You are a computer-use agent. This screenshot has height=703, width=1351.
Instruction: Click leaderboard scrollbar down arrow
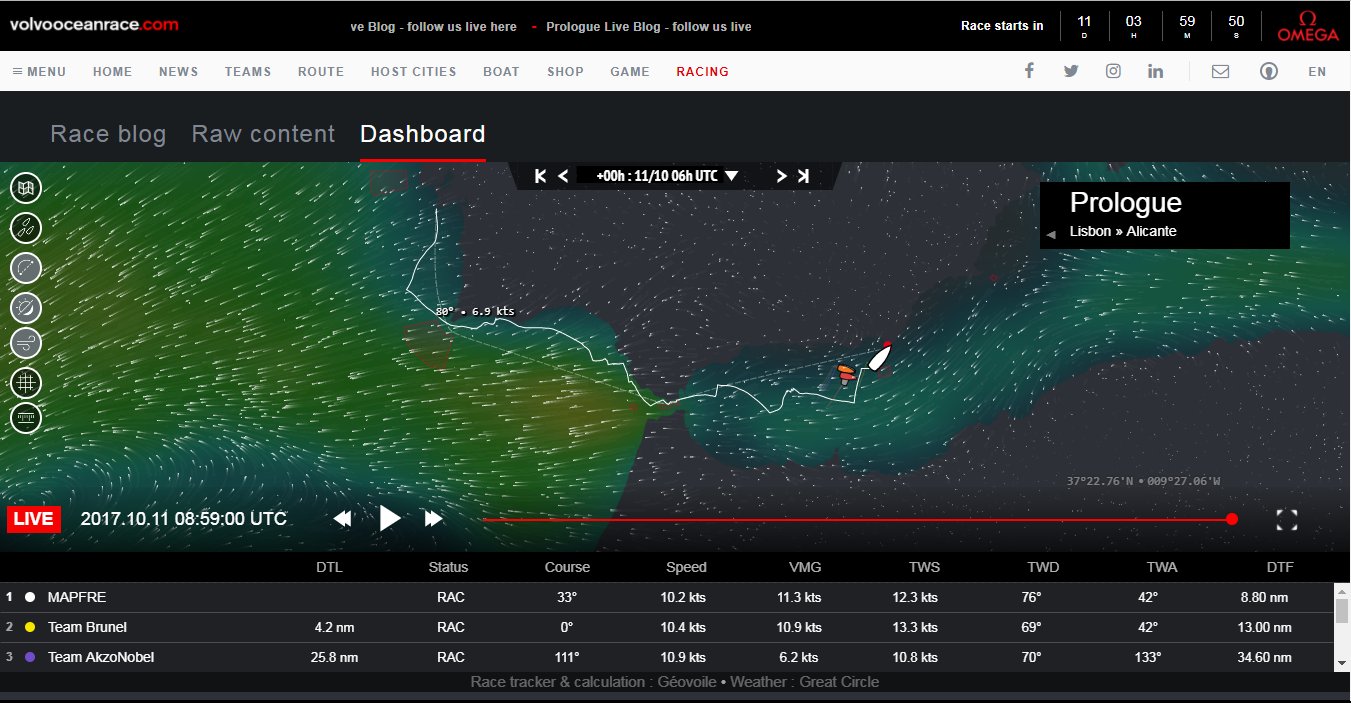1343,663
